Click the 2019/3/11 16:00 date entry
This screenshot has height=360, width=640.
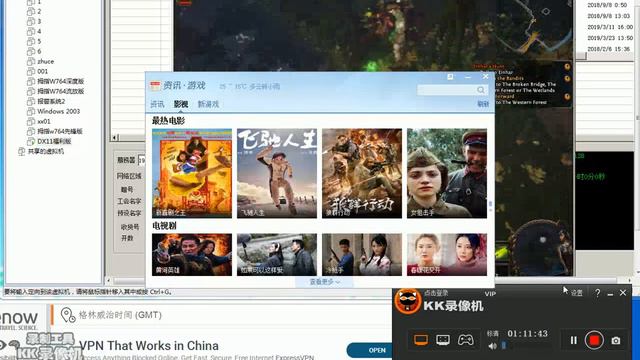pyautogui.click(x=610, y=27)
